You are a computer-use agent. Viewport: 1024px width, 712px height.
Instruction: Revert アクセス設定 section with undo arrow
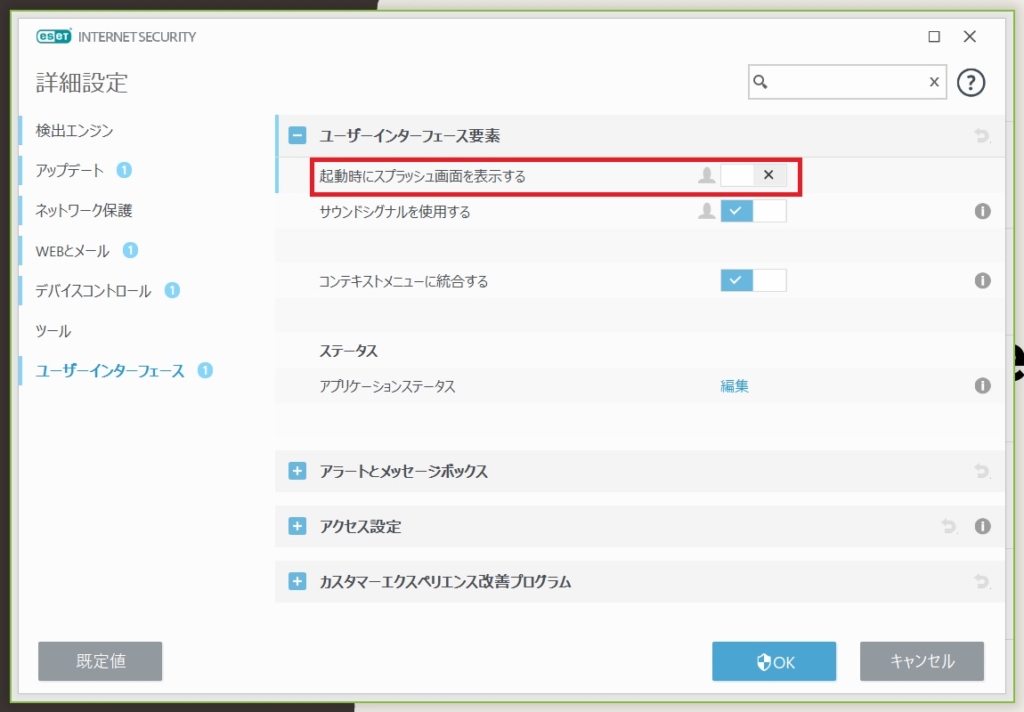949,526
